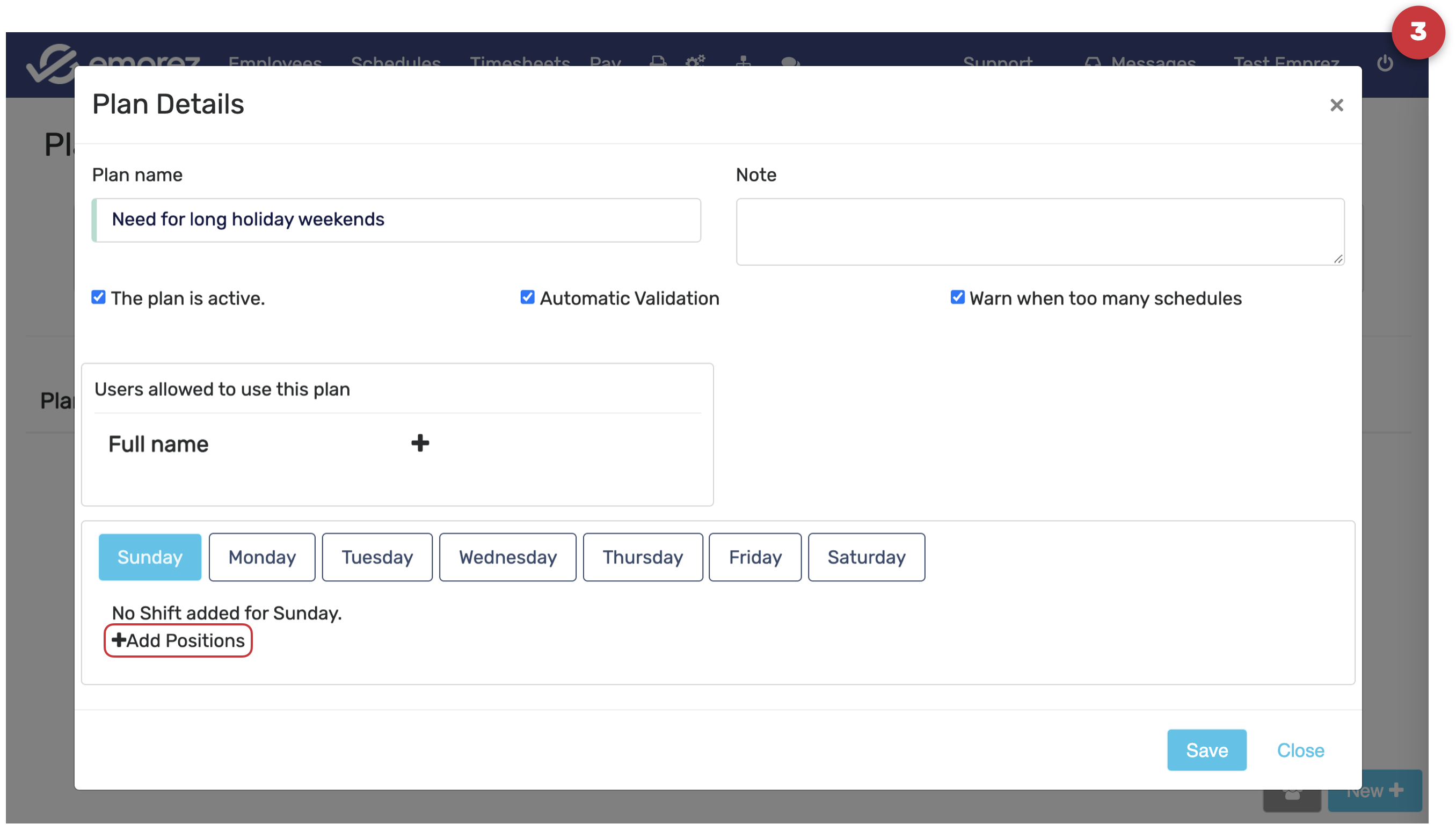
Task: Disable Warn when too many schedules
Action: (957, 297)
